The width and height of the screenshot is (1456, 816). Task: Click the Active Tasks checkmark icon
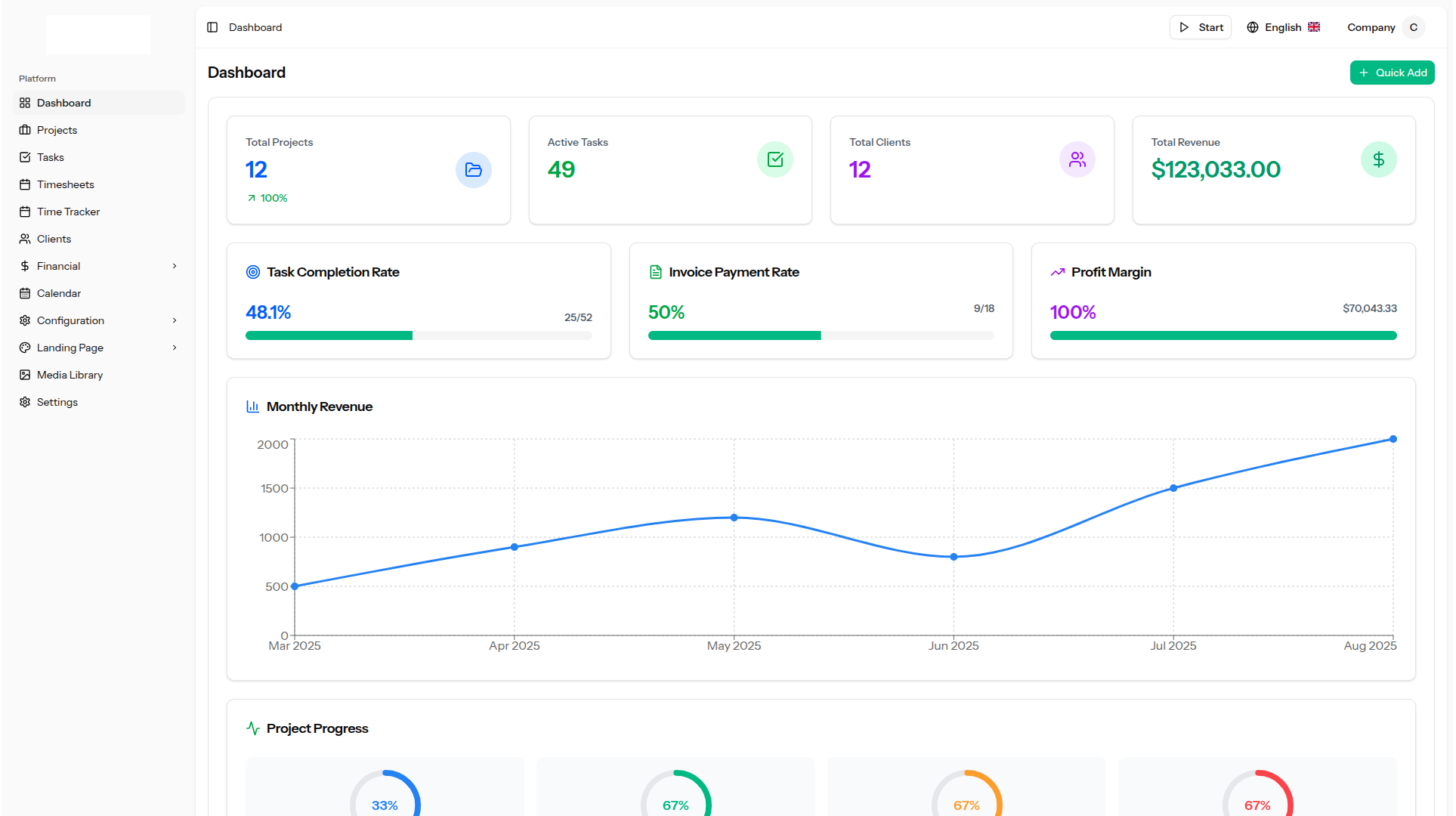(x=774, y=159)
